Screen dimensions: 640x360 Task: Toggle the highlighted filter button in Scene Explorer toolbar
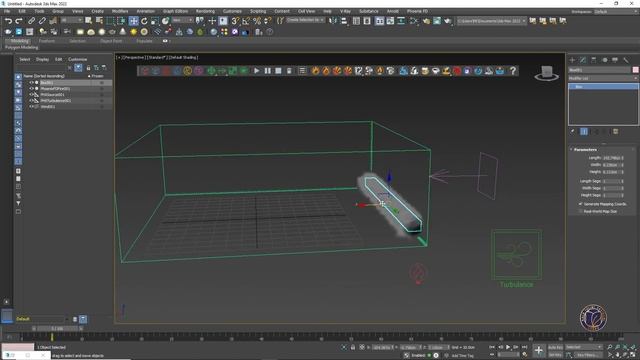pos(78,68)
